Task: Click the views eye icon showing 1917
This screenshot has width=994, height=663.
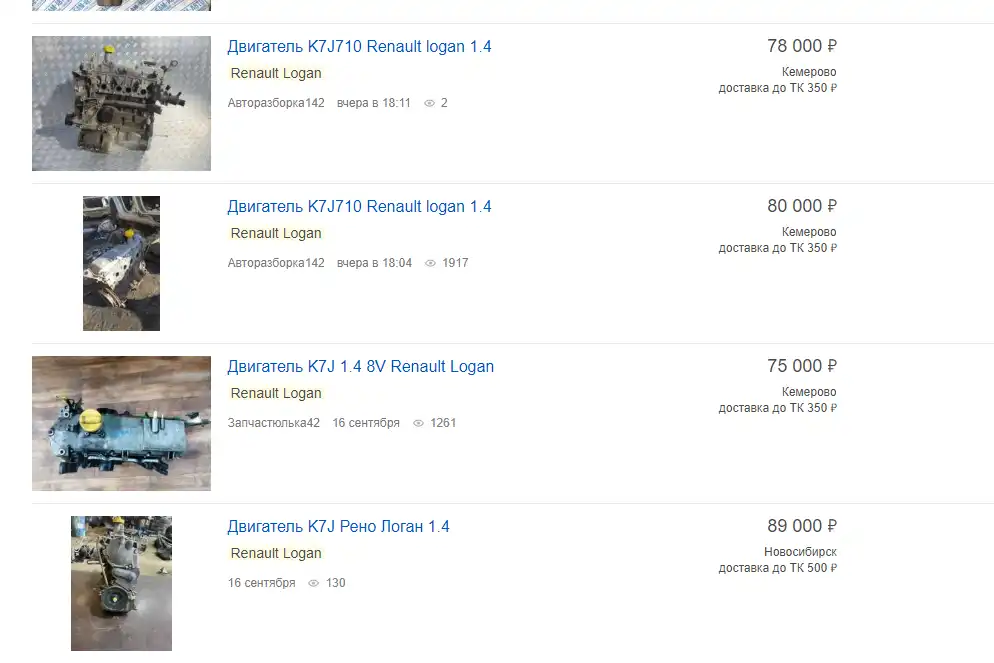Action: coord(430,263)
